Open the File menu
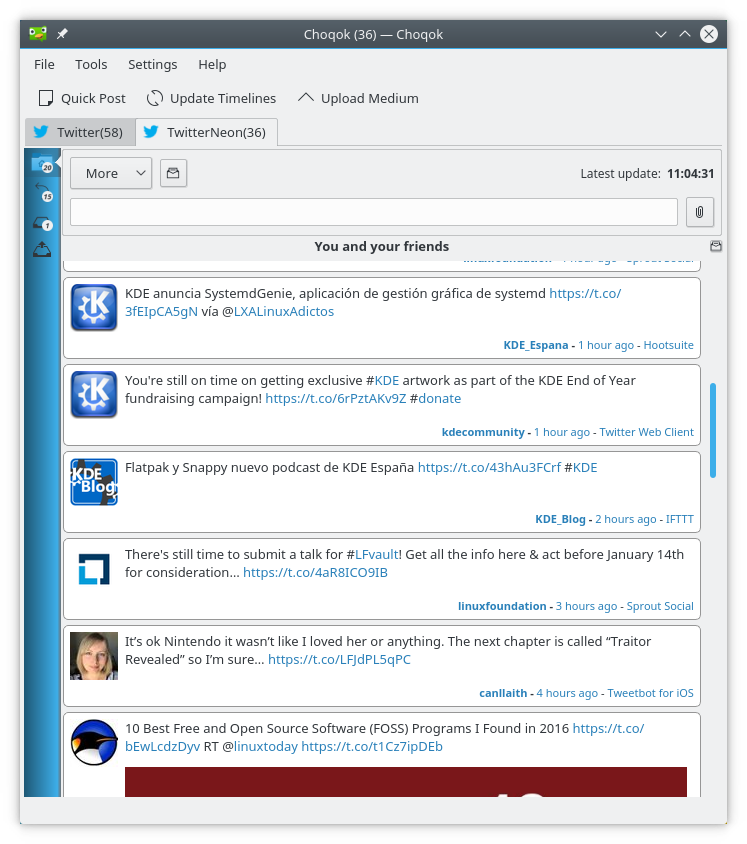The width and height of the screenshot is (747, 844). [x=44, y=64]
